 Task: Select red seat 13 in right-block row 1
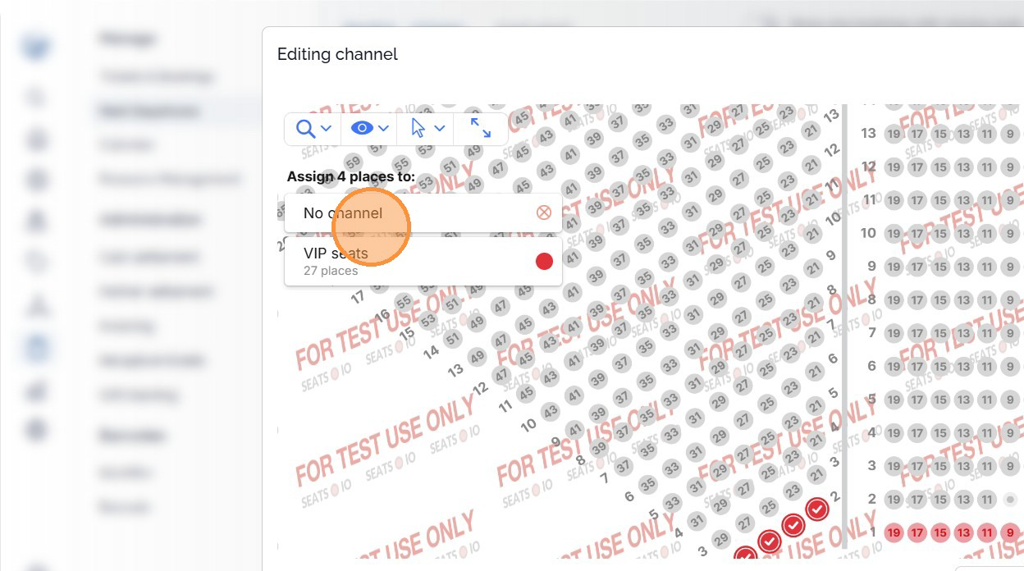coord(963,532)
